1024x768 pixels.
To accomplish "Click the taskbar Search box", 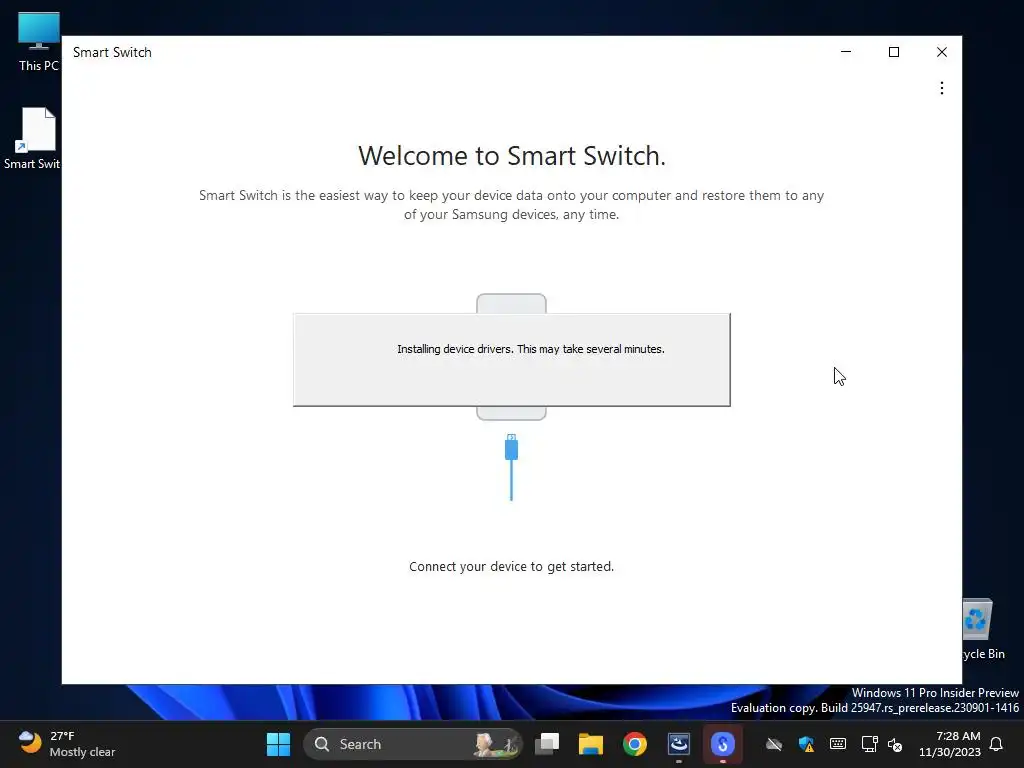I will pyautogui.click(x=413, y=744).
